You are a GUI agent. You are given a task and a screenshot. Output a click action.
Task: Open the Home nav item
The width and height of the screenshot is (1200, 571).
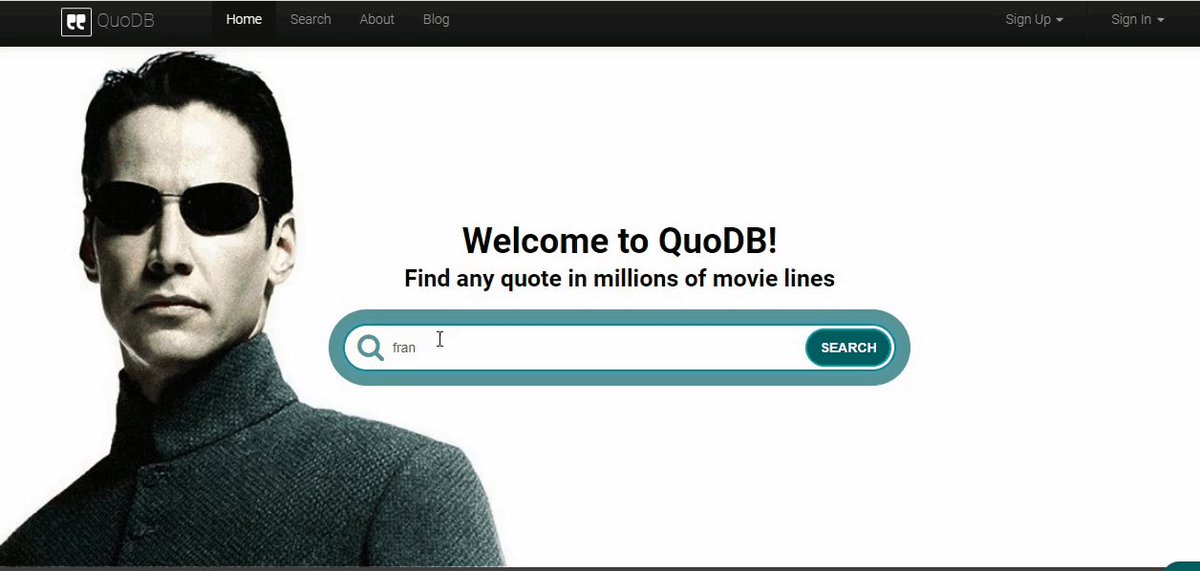point(244,19)
